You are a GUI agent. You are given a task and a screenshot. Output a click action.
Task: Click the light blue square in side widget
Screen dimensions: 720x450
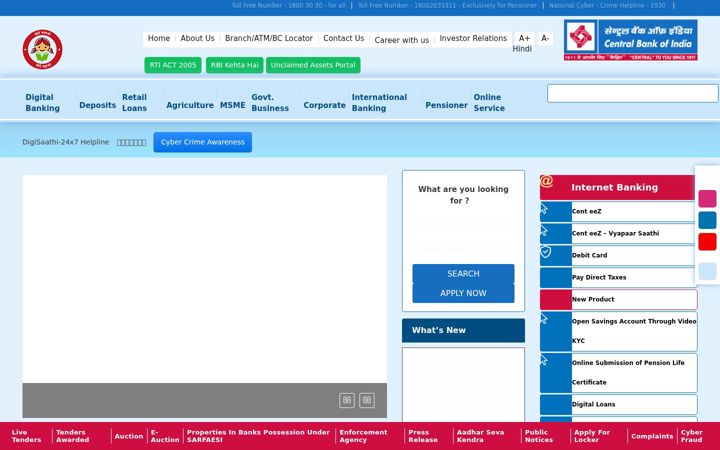(707, 271)
